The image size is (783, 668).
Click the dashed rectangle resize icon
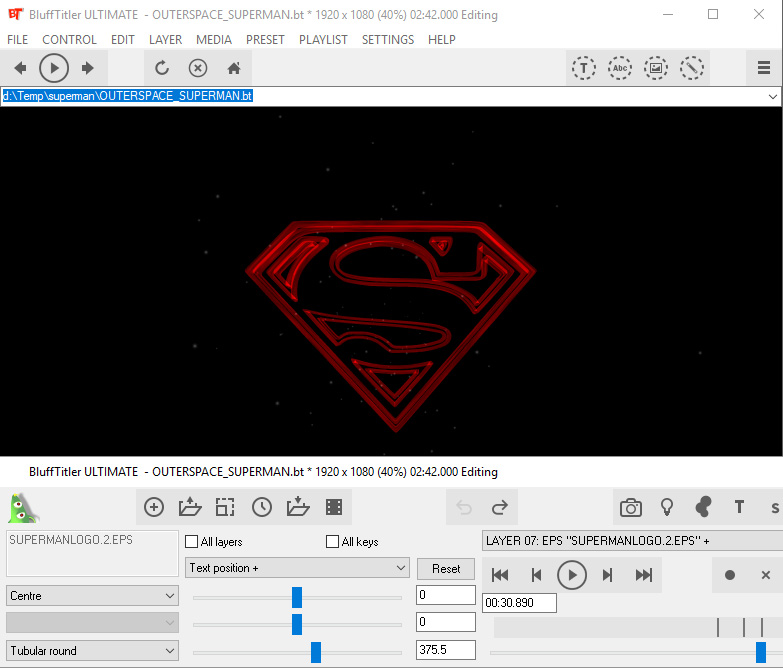pyautogui.click(x=225, y=507)
